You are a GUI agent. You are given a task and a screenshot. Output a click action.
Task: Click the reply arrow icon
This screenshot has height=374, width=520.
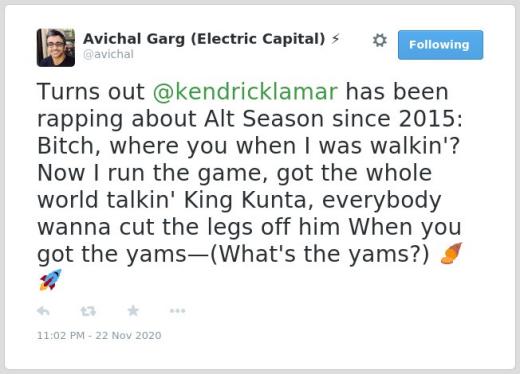click(43, 311)
